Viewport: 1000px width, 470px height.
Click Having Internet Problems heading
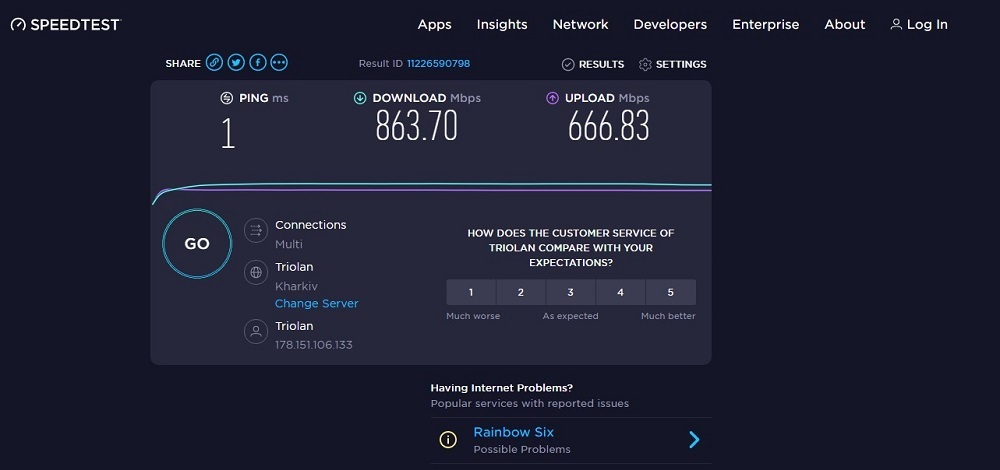pos(502,388)
